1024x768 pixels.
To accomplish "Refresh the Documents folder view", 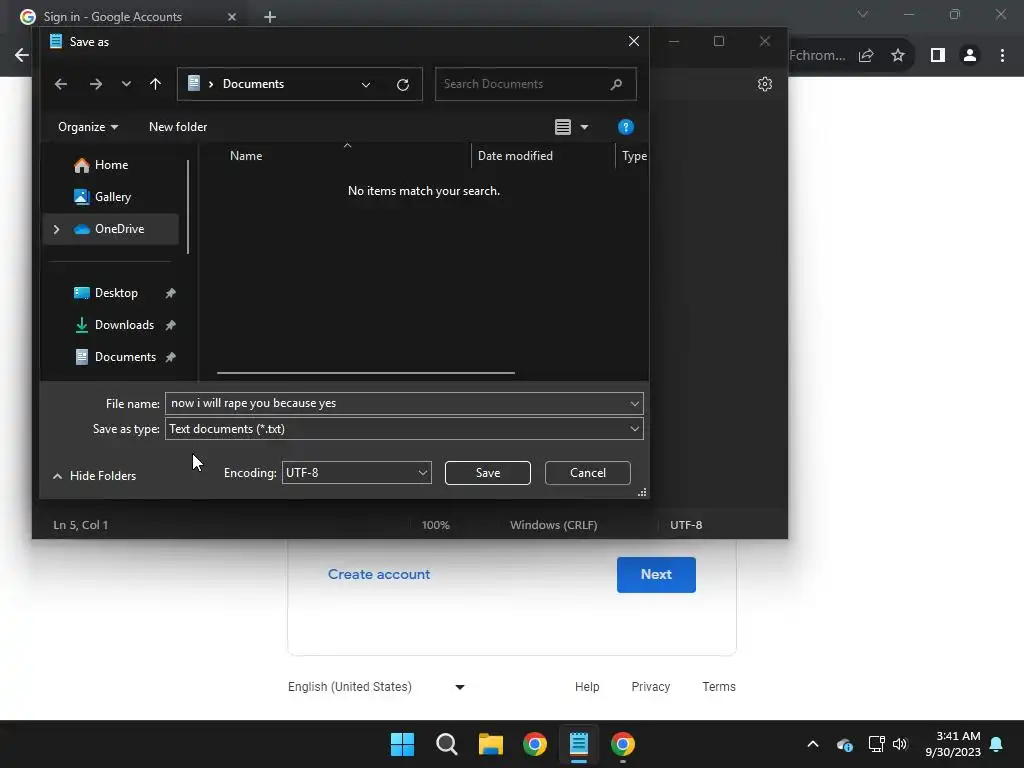I will point(403,84).
